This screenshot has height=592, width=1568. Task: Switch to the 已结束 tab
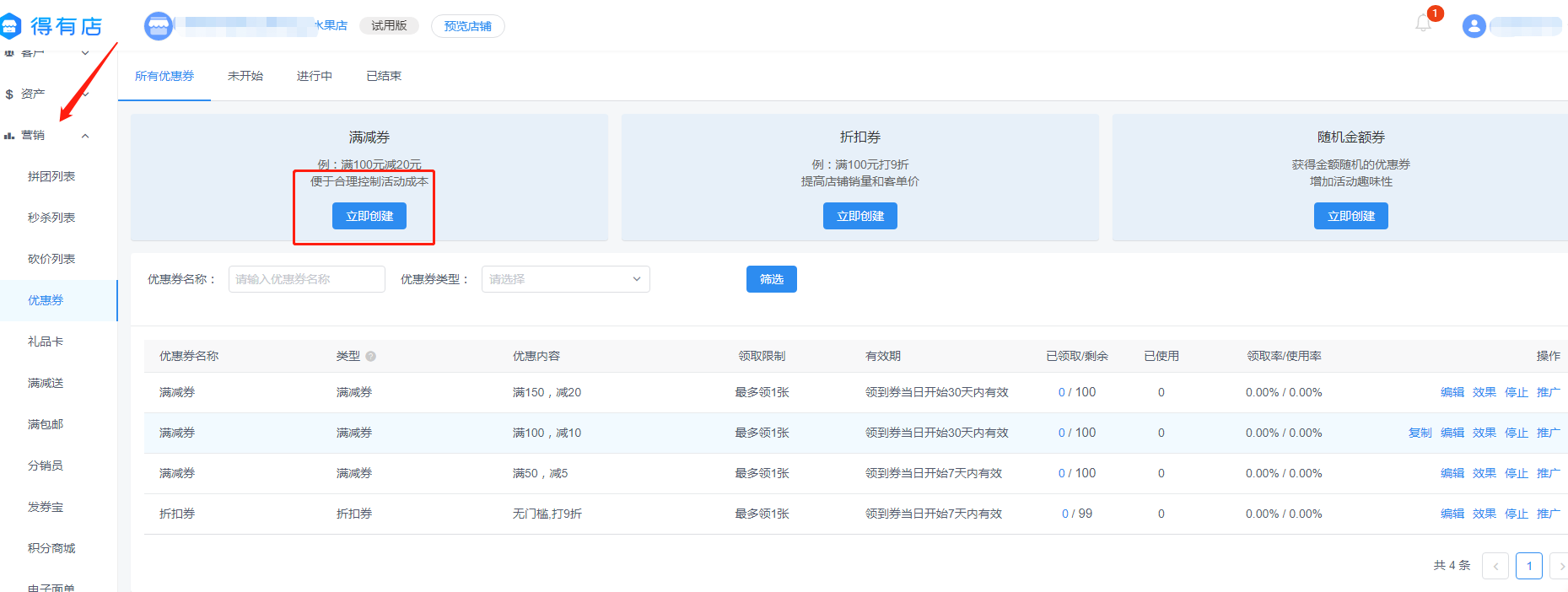(x=384, y=76)
